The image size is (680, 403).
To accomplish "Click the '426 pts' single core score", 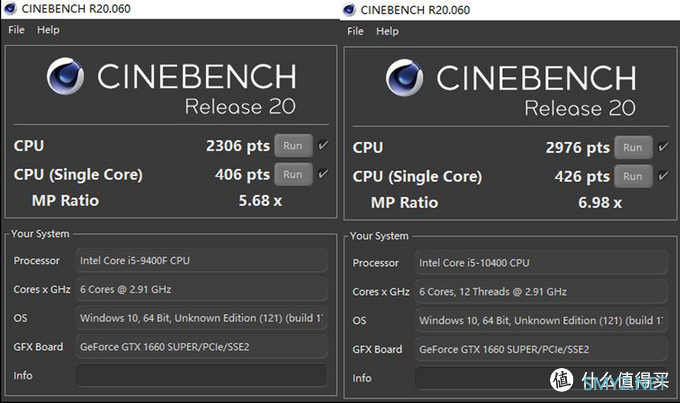I will point(582,177).
